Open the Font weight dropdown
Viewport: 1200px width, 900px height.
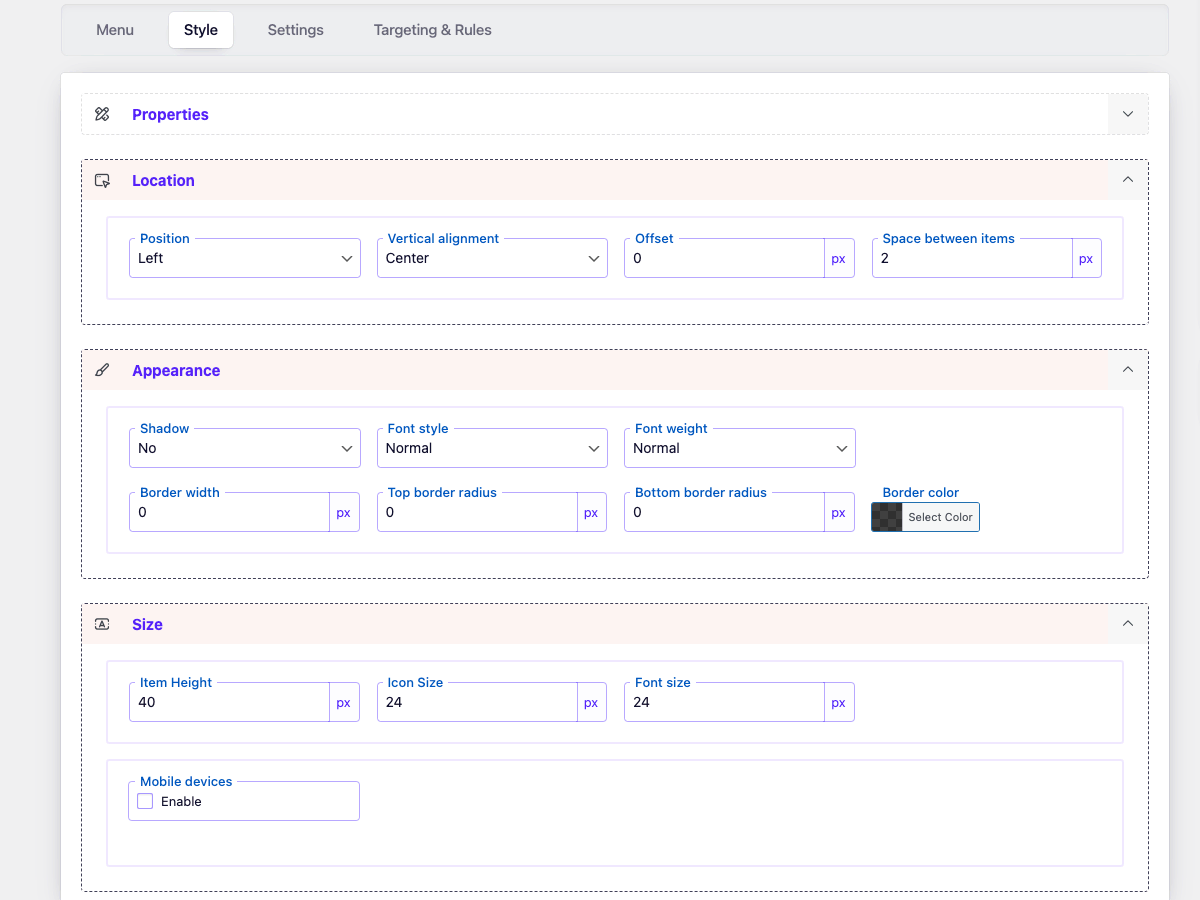(x=740, y=448)
